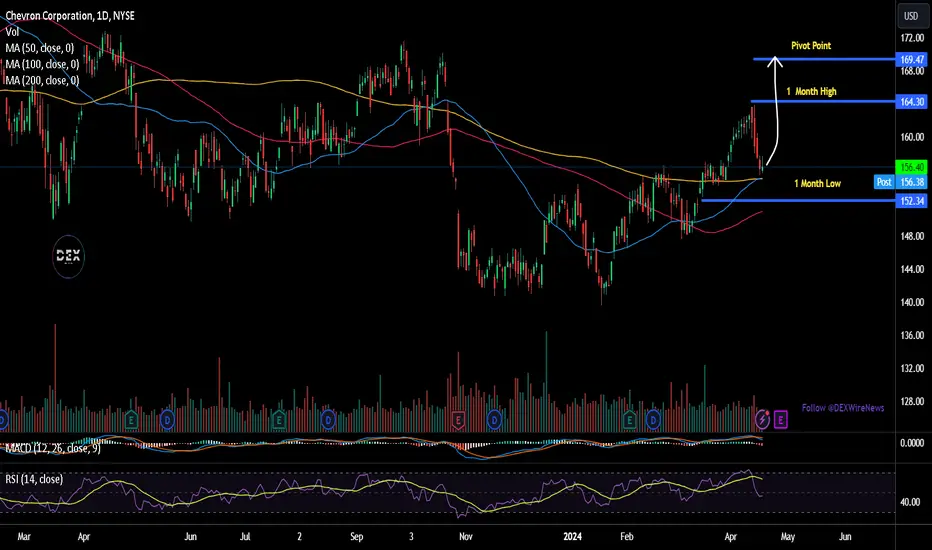The image size is (932, 550).
Task: Click the 152.34 price label
Action: (x=912, y=201)
